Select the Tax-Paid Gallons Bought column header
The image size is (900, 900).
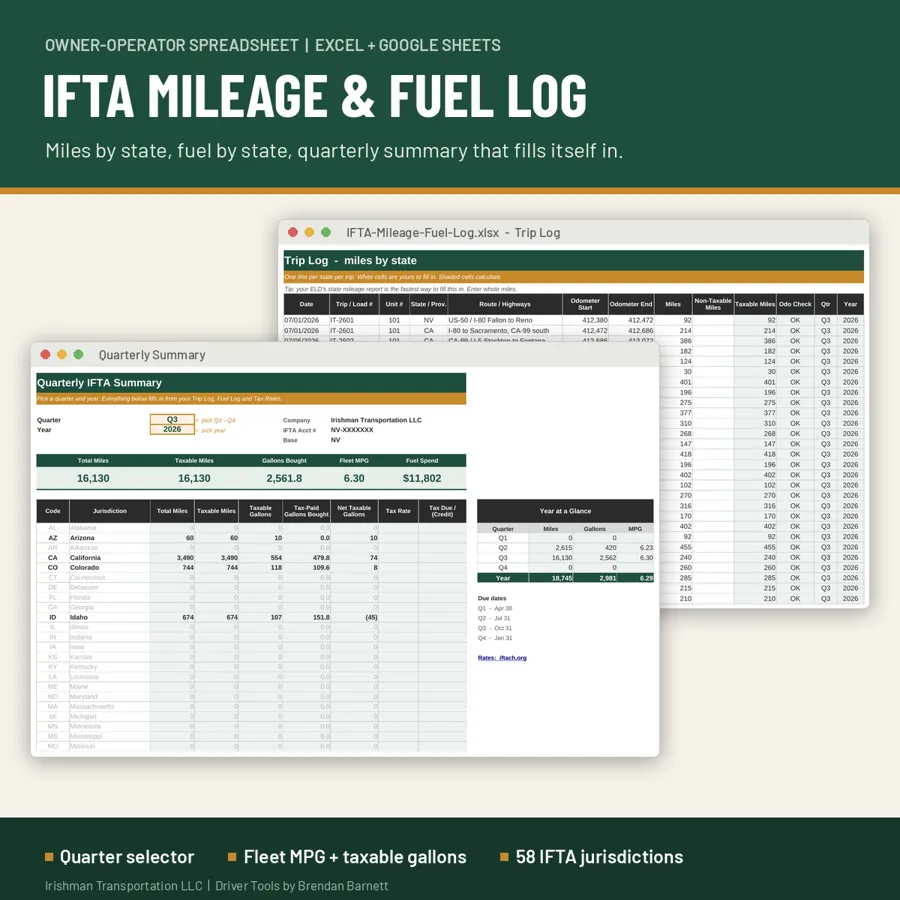point(307,511)
